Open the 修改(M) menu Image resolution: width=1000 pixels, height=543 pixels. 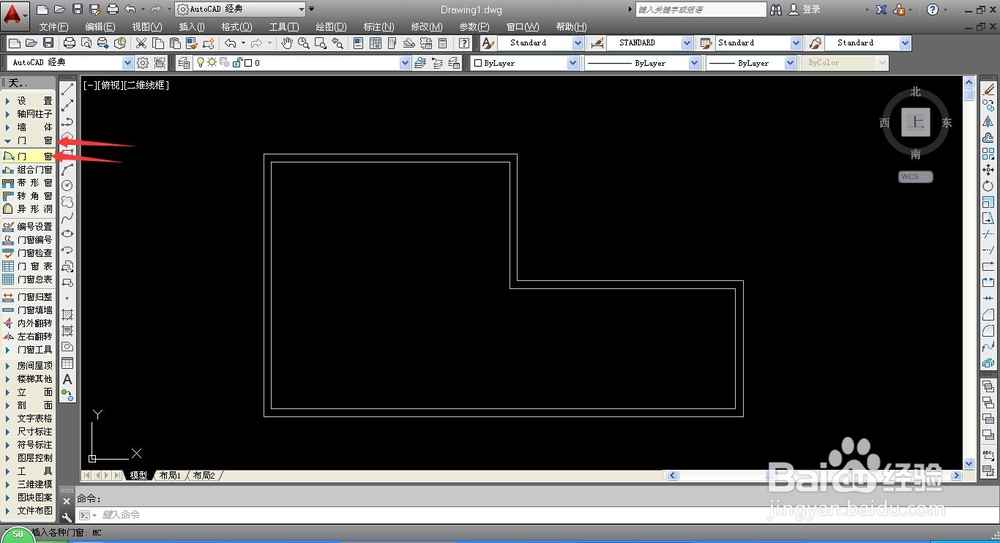tap(427, 27)
